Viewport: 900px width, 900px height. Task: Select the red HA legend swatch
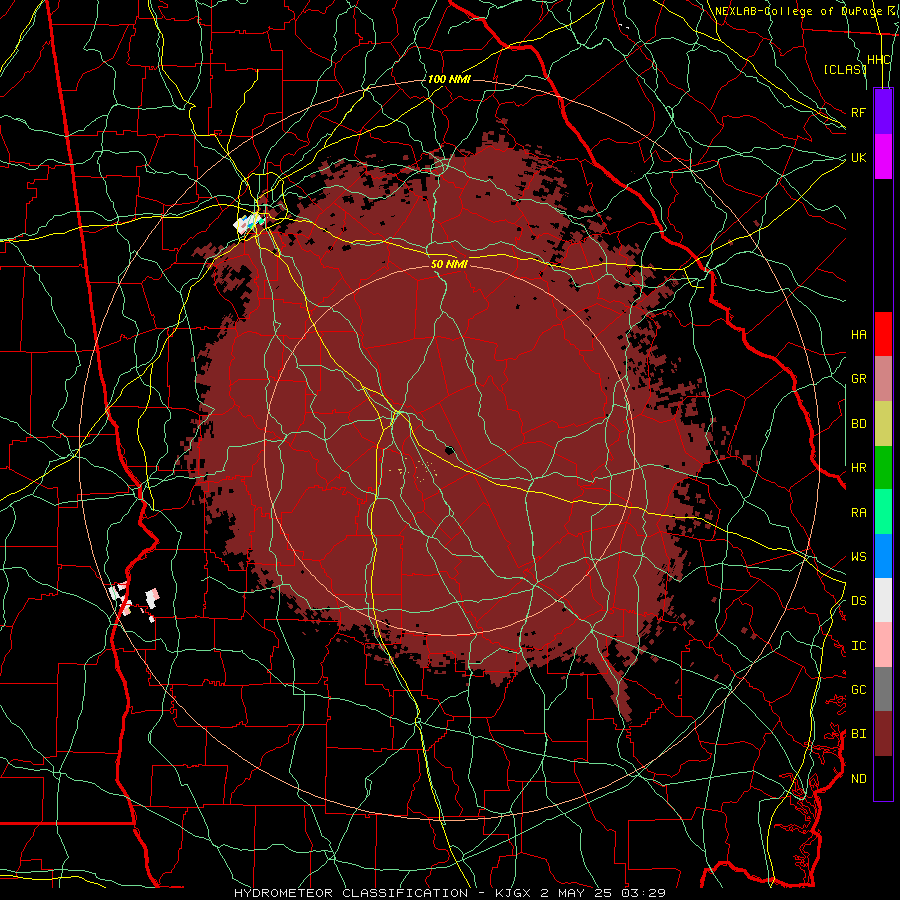point(883,334)
